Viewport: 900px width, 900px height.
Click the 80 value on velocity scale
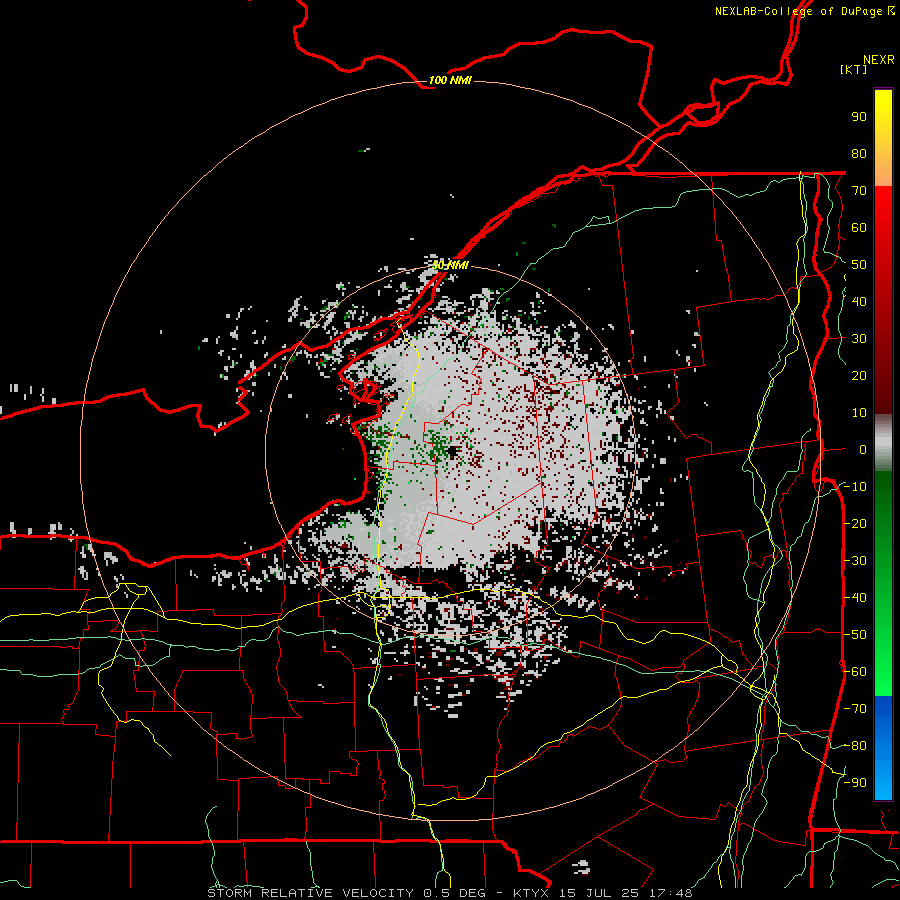[859, 153]
